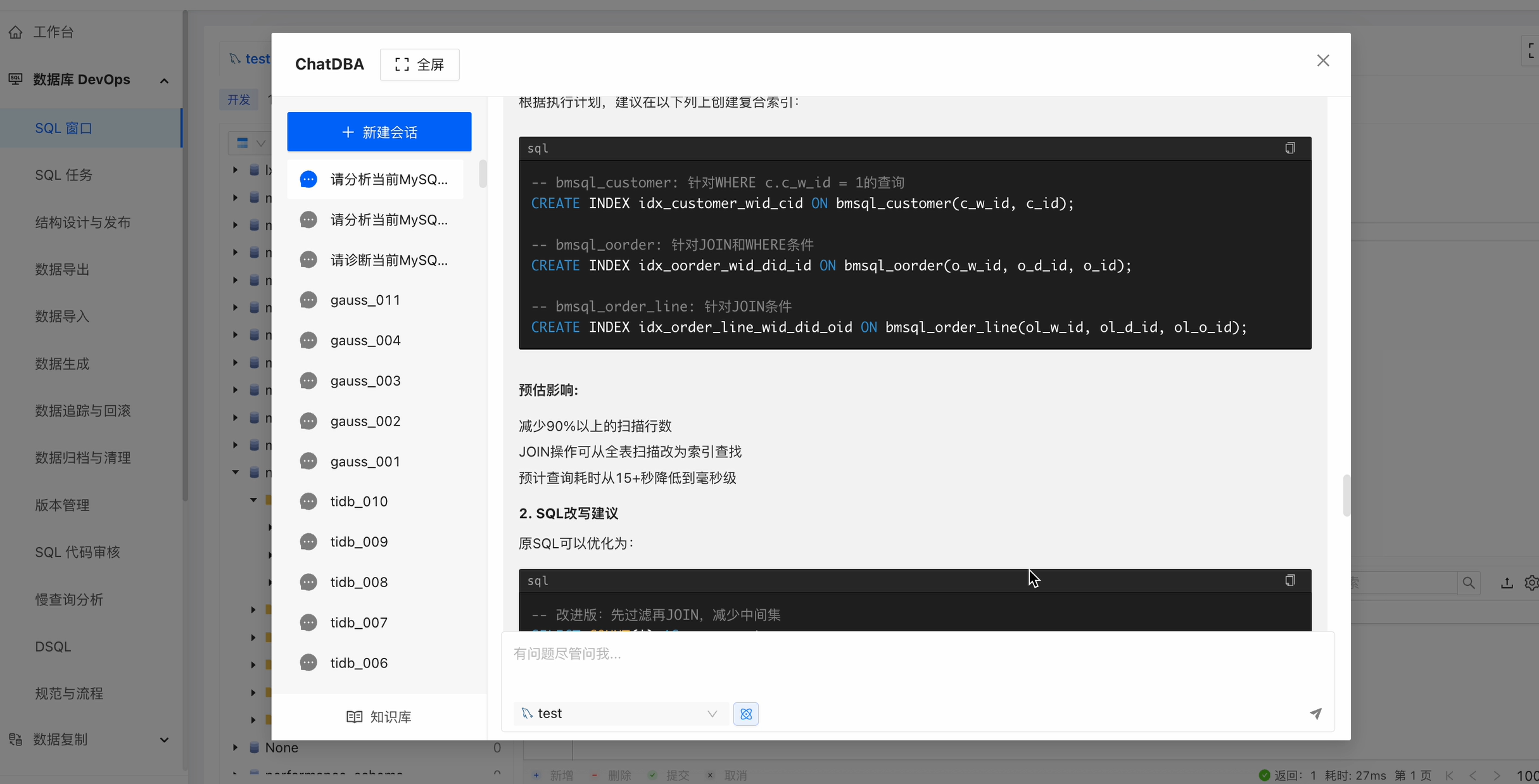Click the chat icon beside gauss_011
This screenshot has width=1539, height=784.
(308, 300)
